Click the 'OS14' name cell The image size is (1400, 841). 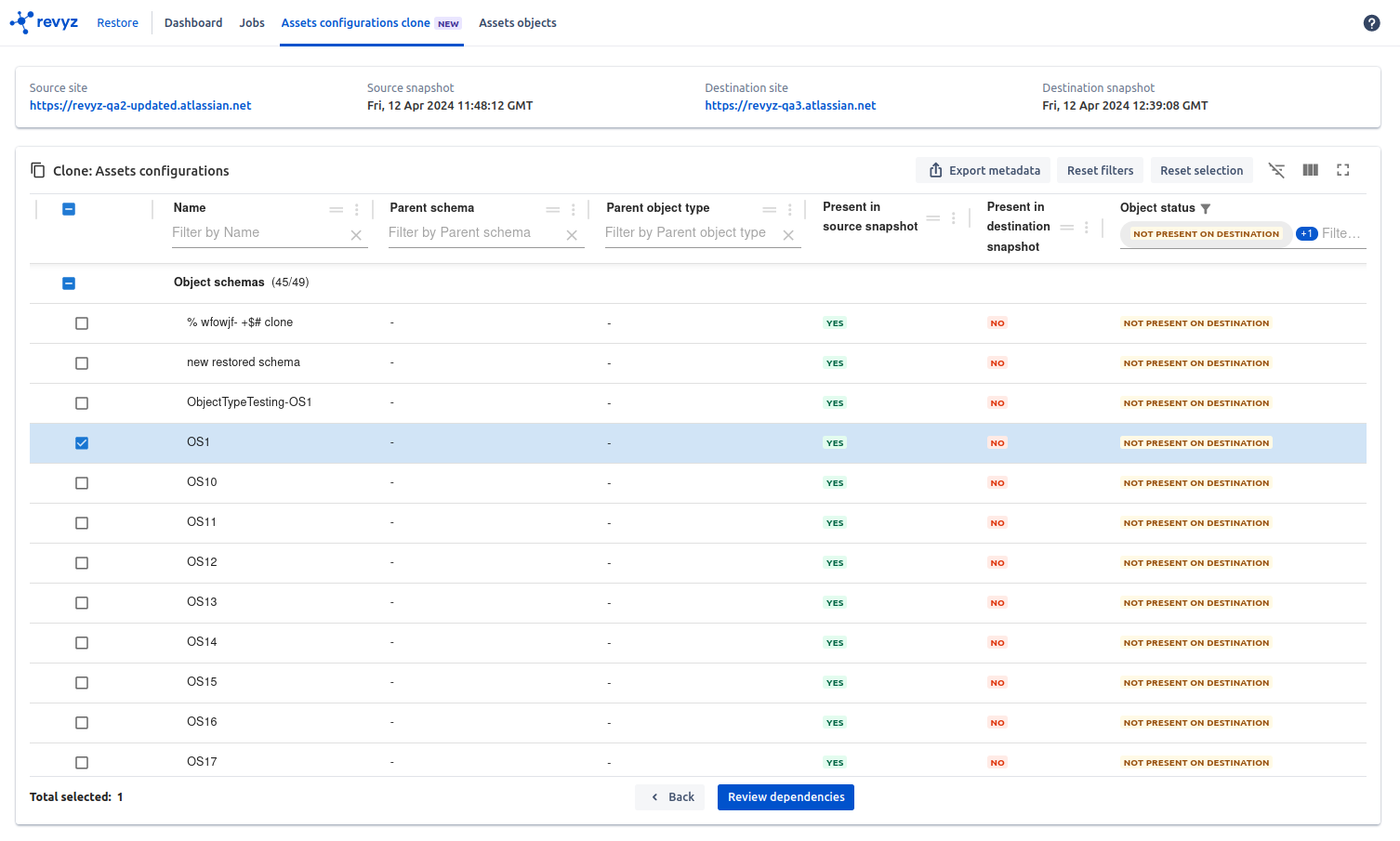click(202, 642)
